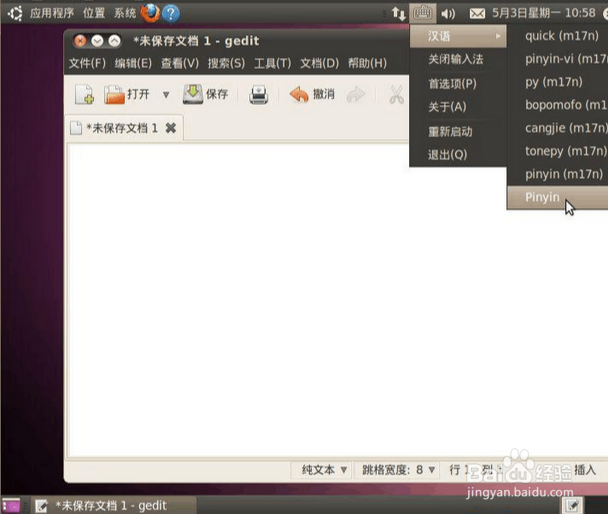608x514 pixels.
Task: Open input method Preferences 首选项(P)
Action: pyautogui.click(x=458, y=83)
